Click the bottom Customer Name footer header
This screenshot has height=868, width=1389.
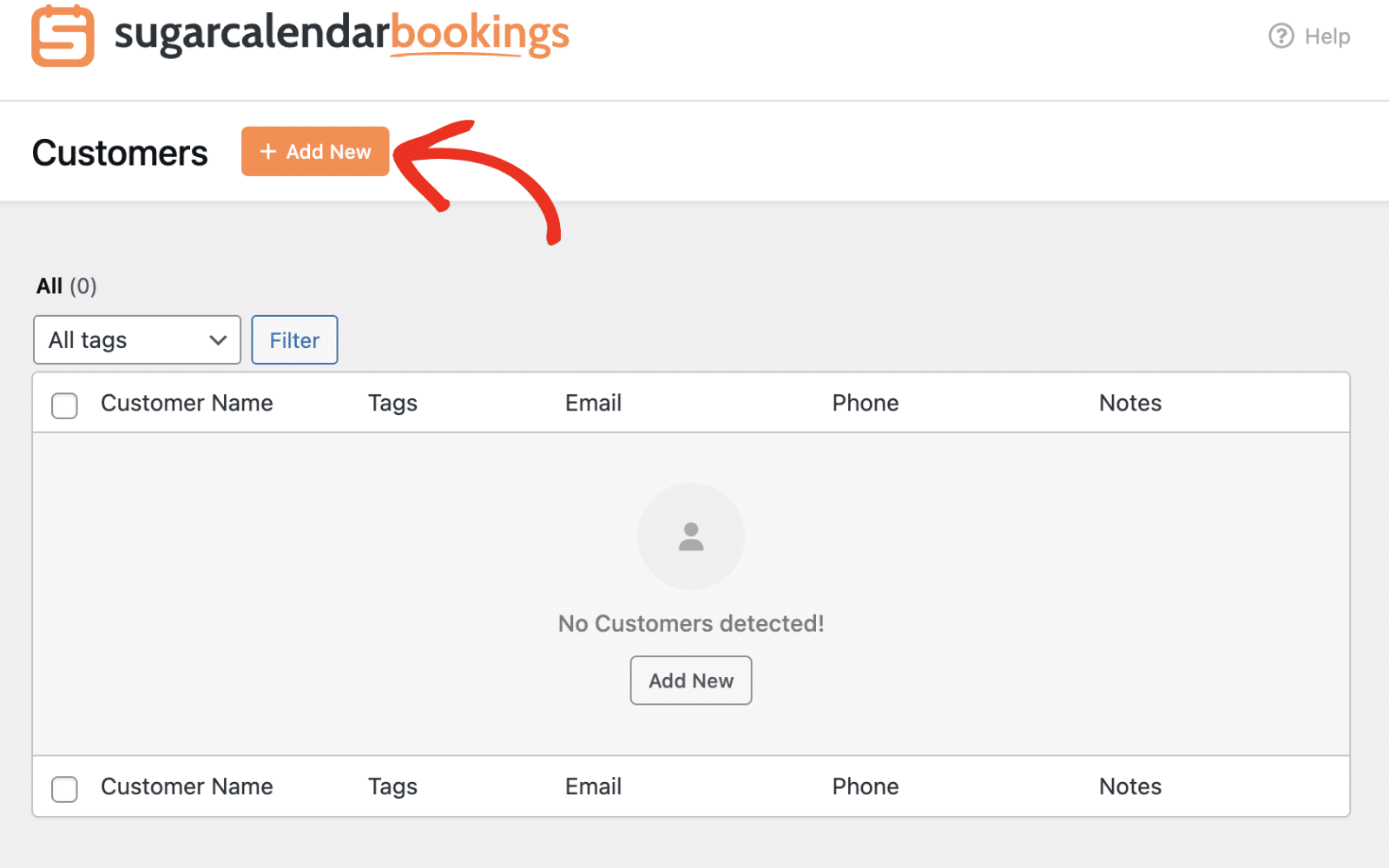(x=187, y=786)
